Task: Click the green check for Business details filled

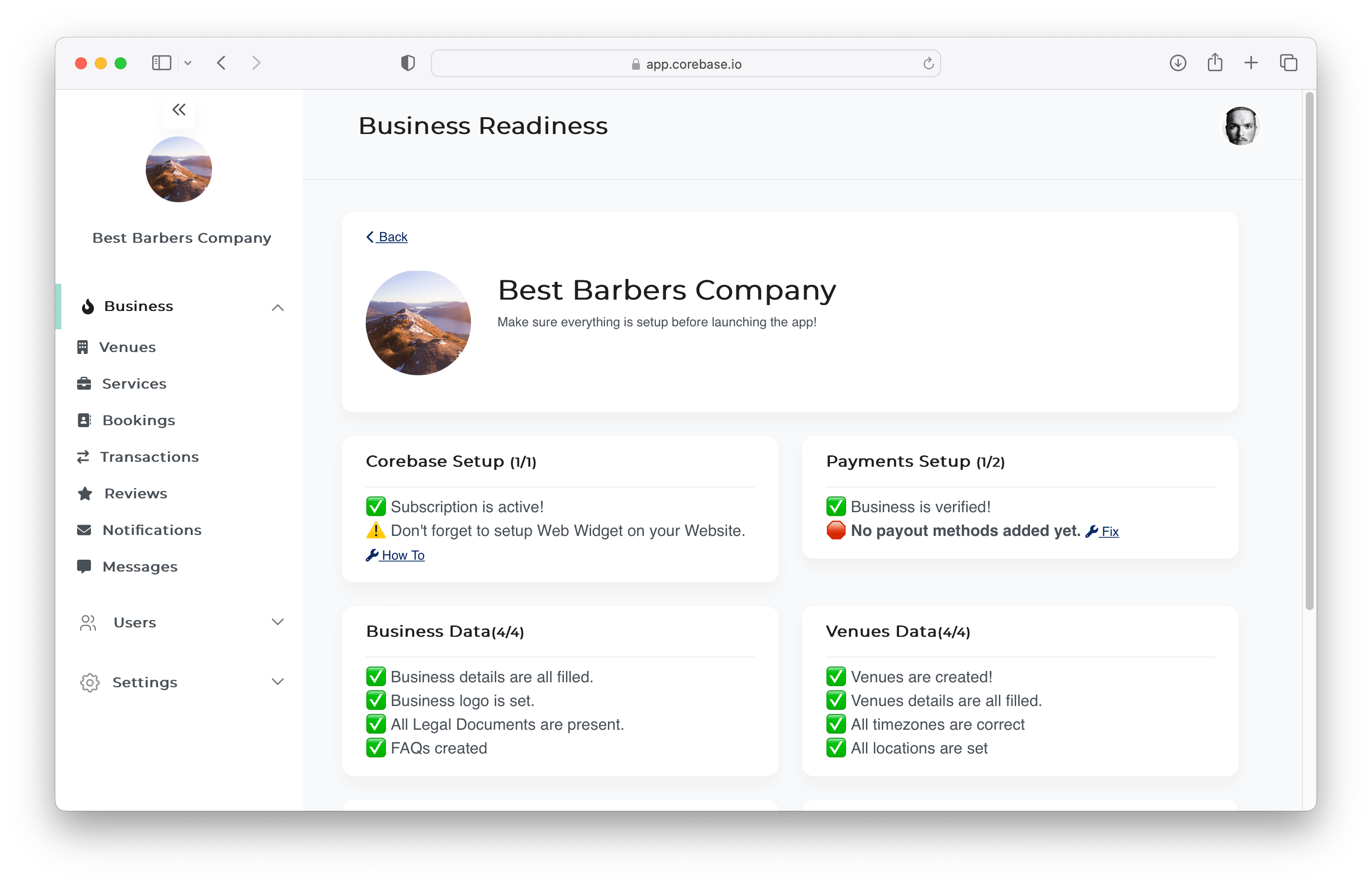Action: (376, 677)
